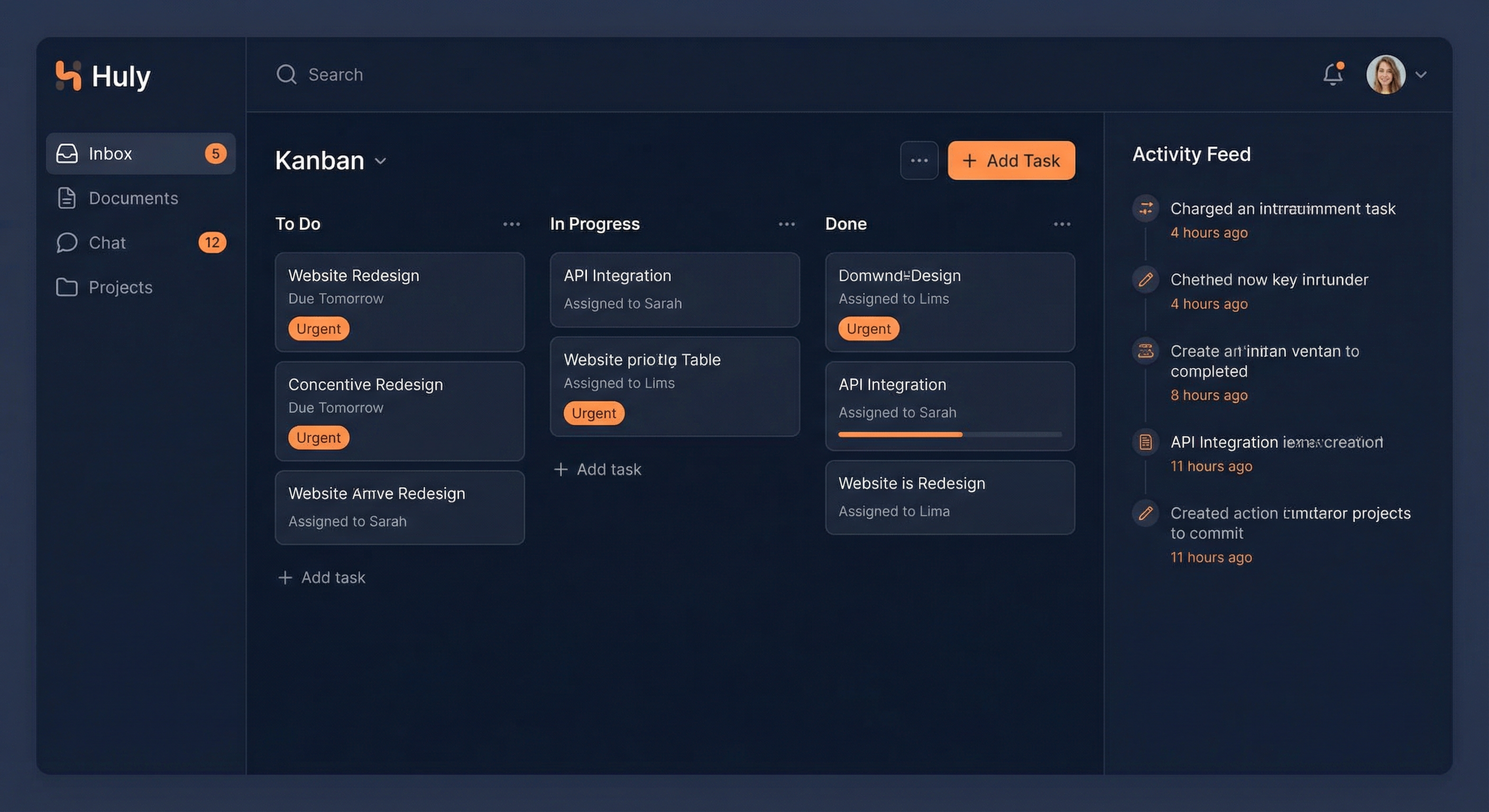This screenshot has width=1489, height=812.
Task: Click the Urgent tag on Domwnd Design card
Action: [x=869, y=329]
